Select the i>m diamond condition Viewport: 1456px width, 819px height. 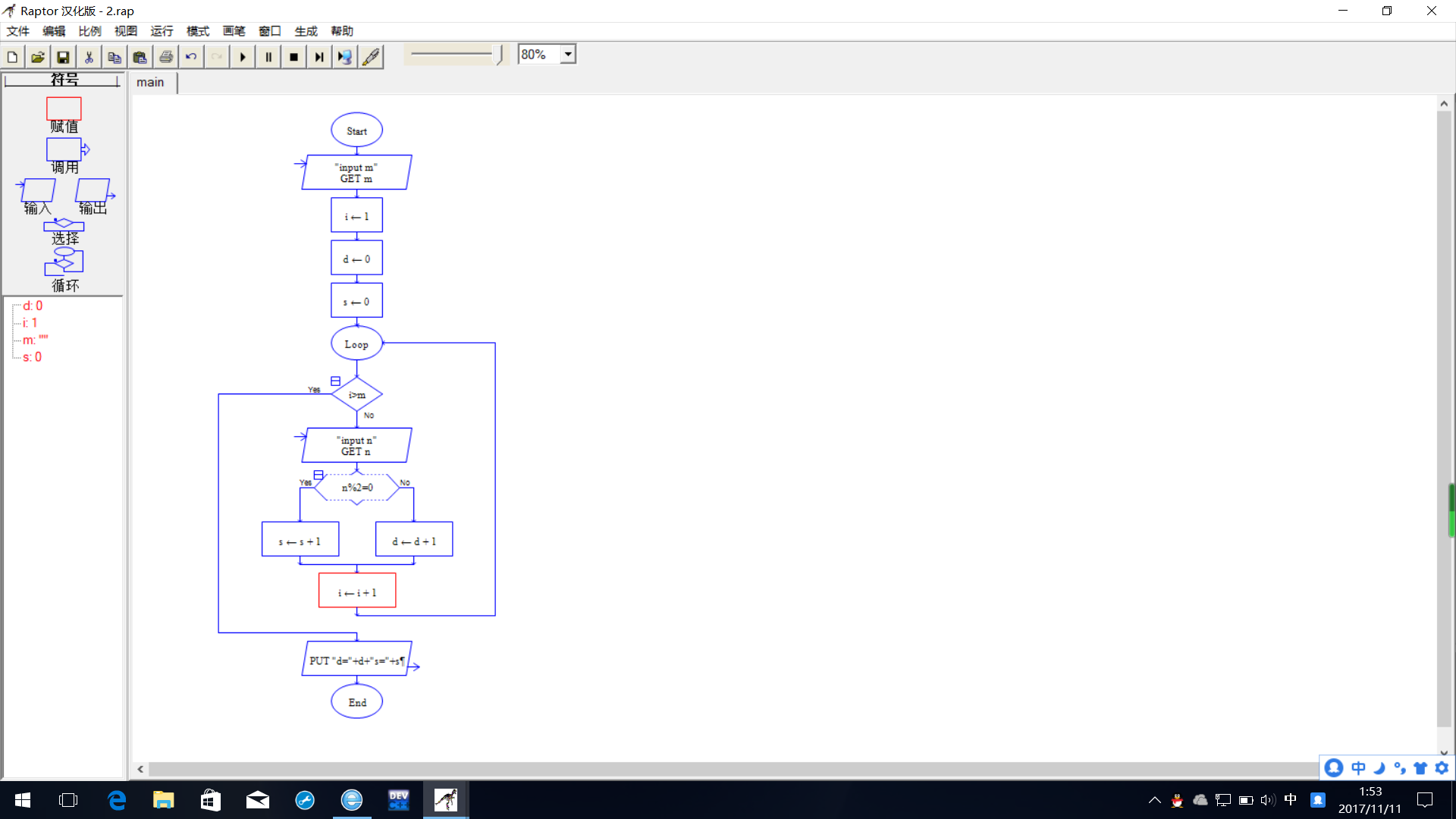coord(356,394)
